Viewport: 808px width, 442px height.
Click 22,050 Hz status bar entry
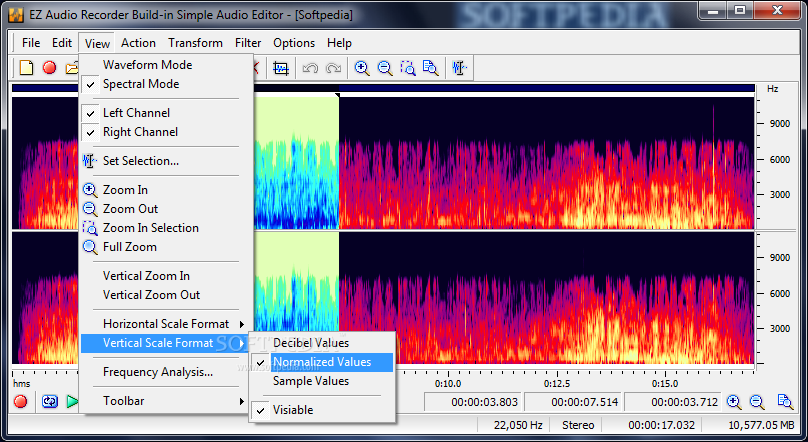(518, 425)
